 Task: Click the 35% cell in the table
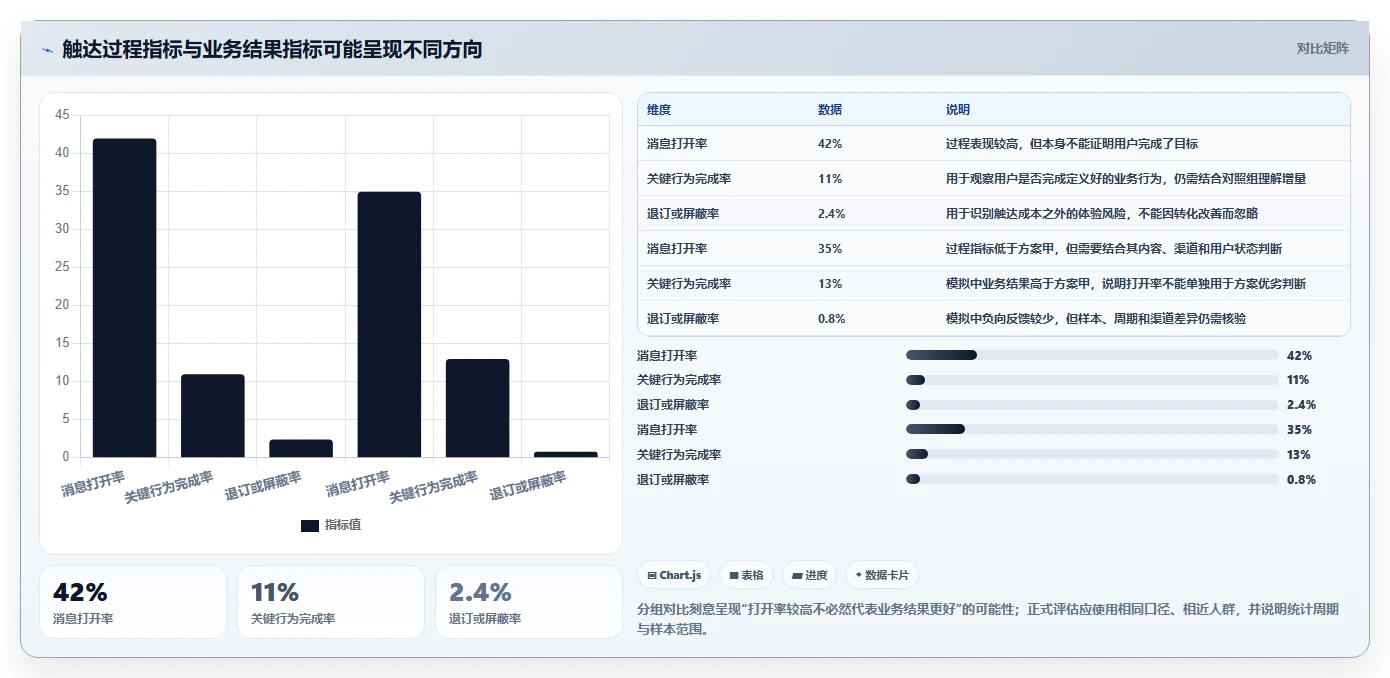coord(830,249)
